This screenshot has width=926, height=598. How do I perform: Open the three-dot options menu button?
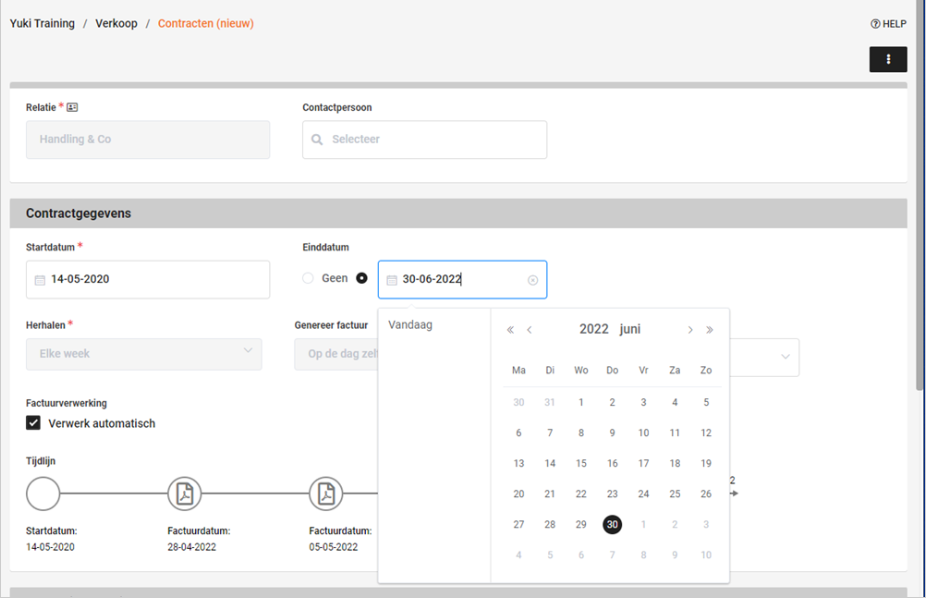(888, 60)
